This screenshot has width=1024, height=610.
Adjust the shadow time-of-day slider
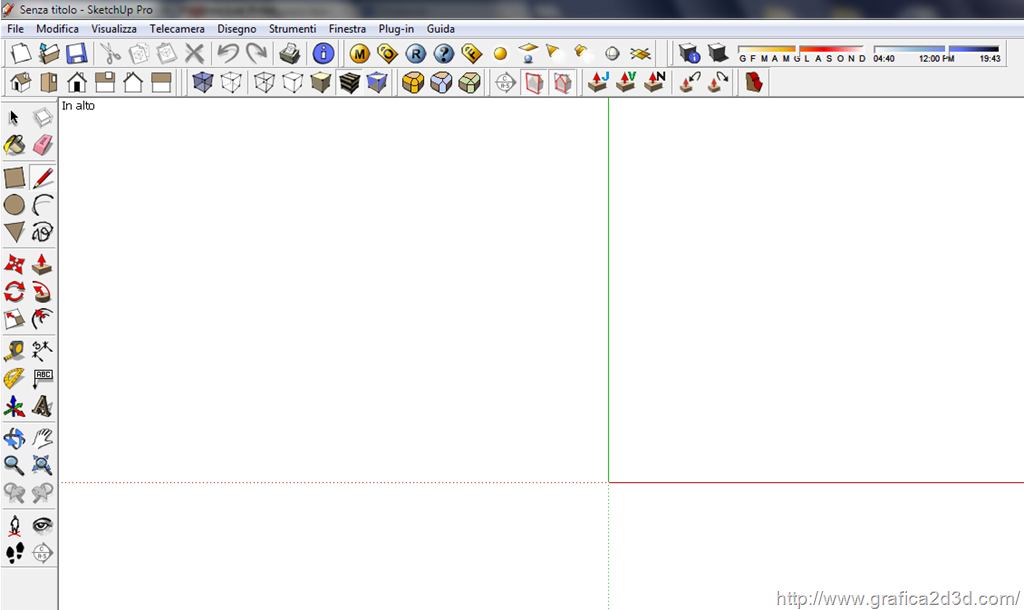(936, 49)
